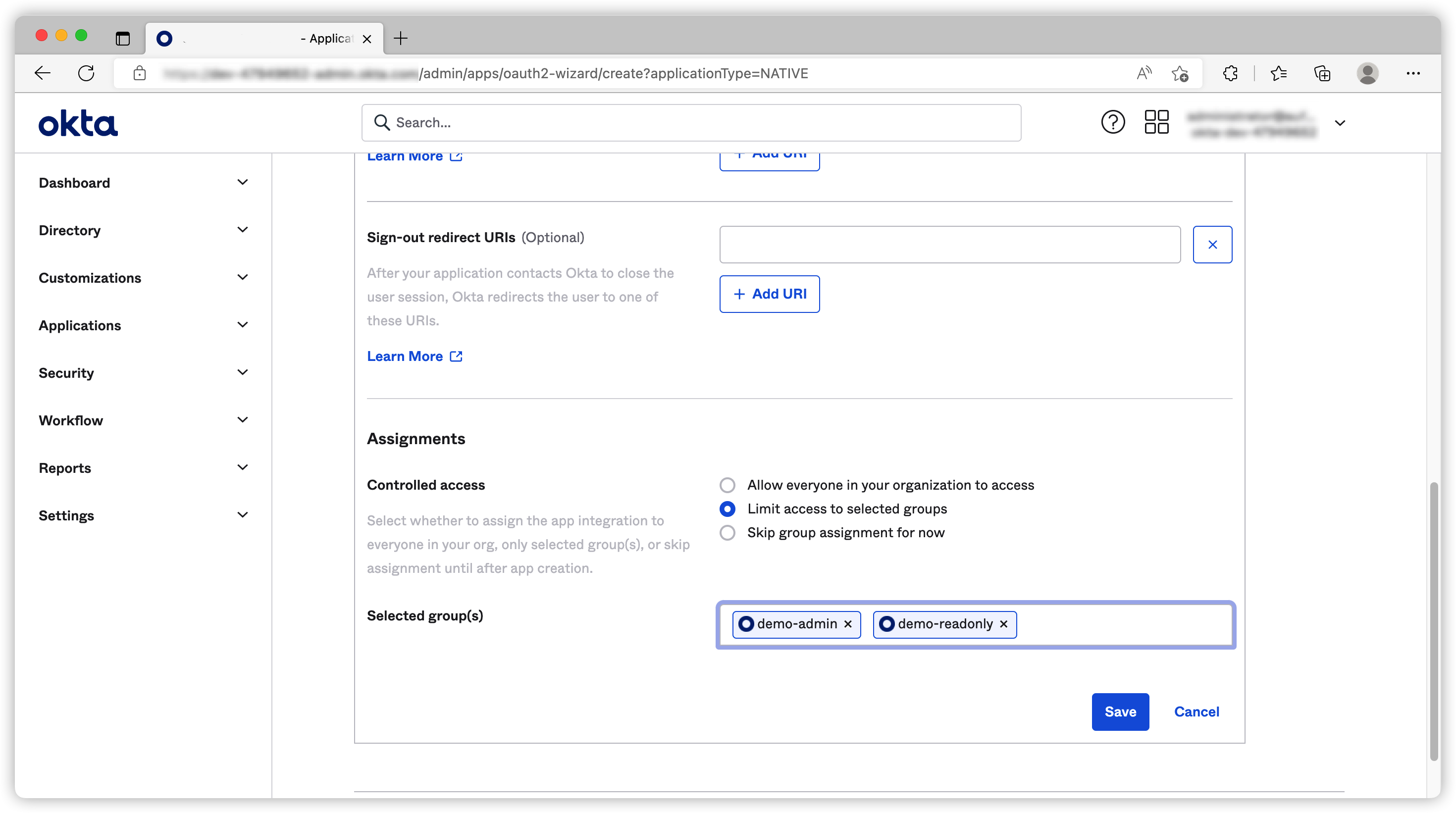
Task: Select Limit access to selected groups
Action: pyautogui.click(x=728, y=509)
